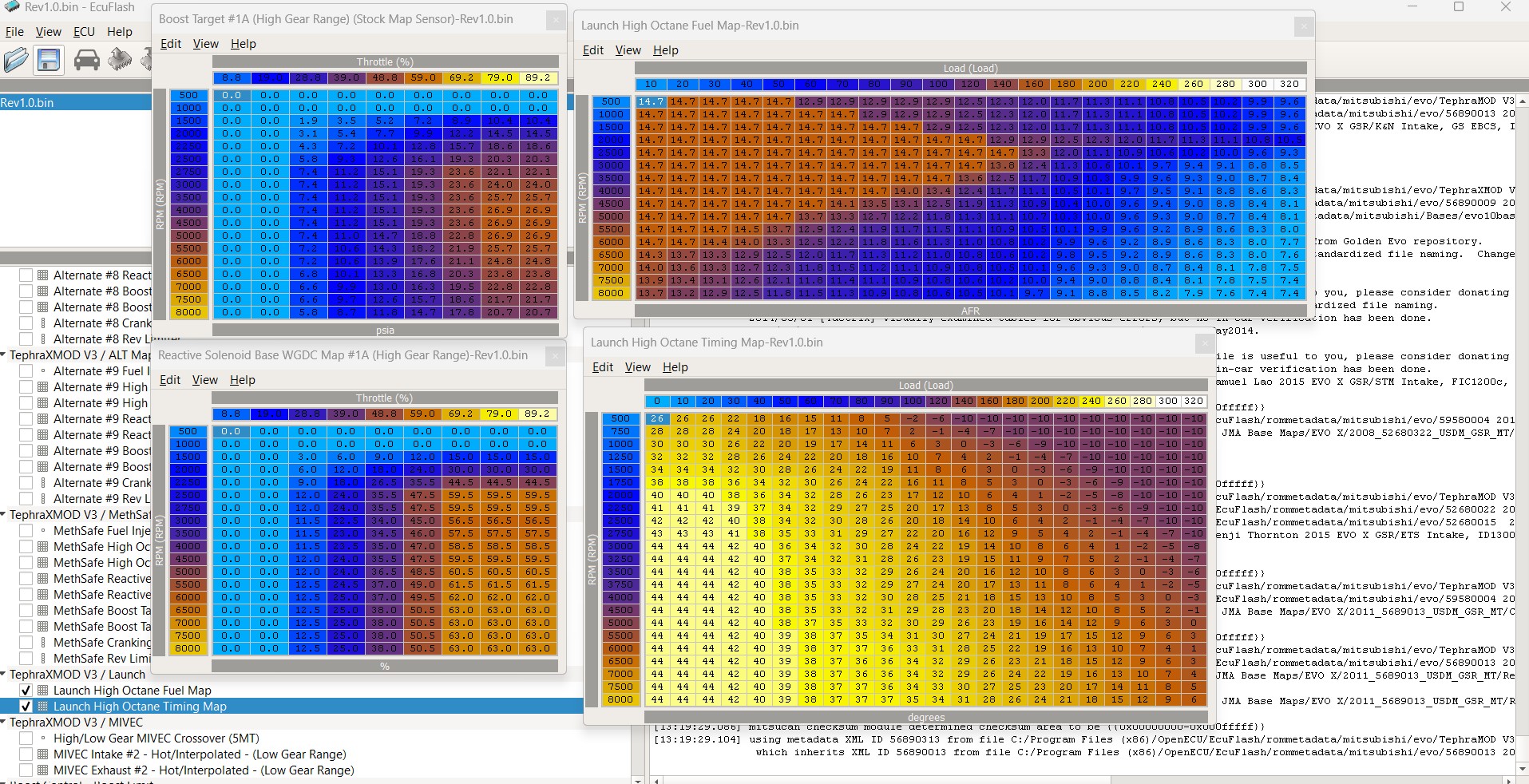Click selected 26 cell in Launch Timing Map
1529x784 pixels.
click(657, 418)
